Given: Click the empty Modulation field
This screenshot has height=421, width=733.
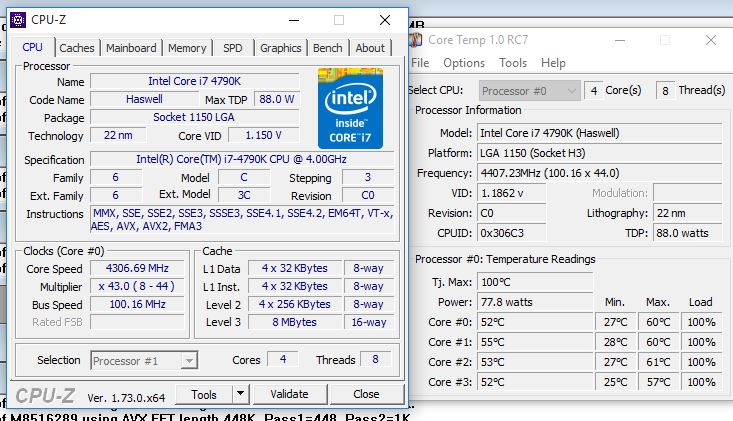Looking at the screenshot, I should click(688, 193).
